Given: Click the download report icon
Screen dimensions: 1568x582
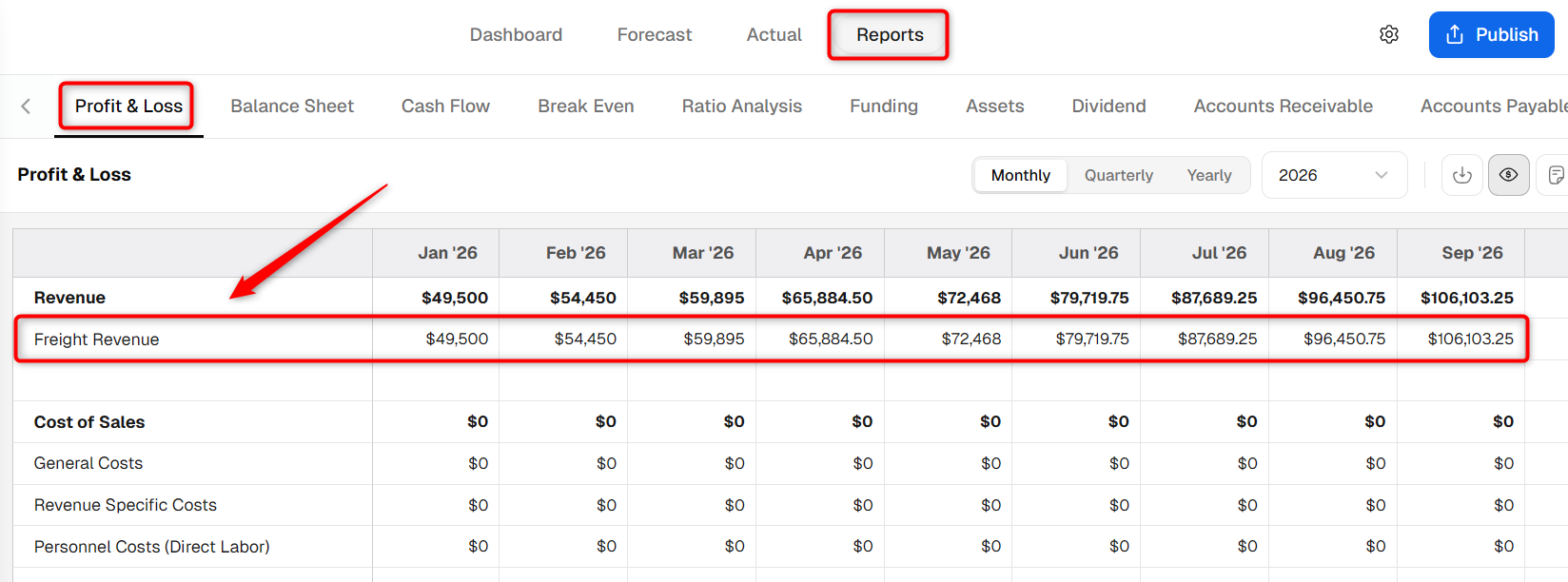Looking at the screenshot, I should tap(1462, 175).
